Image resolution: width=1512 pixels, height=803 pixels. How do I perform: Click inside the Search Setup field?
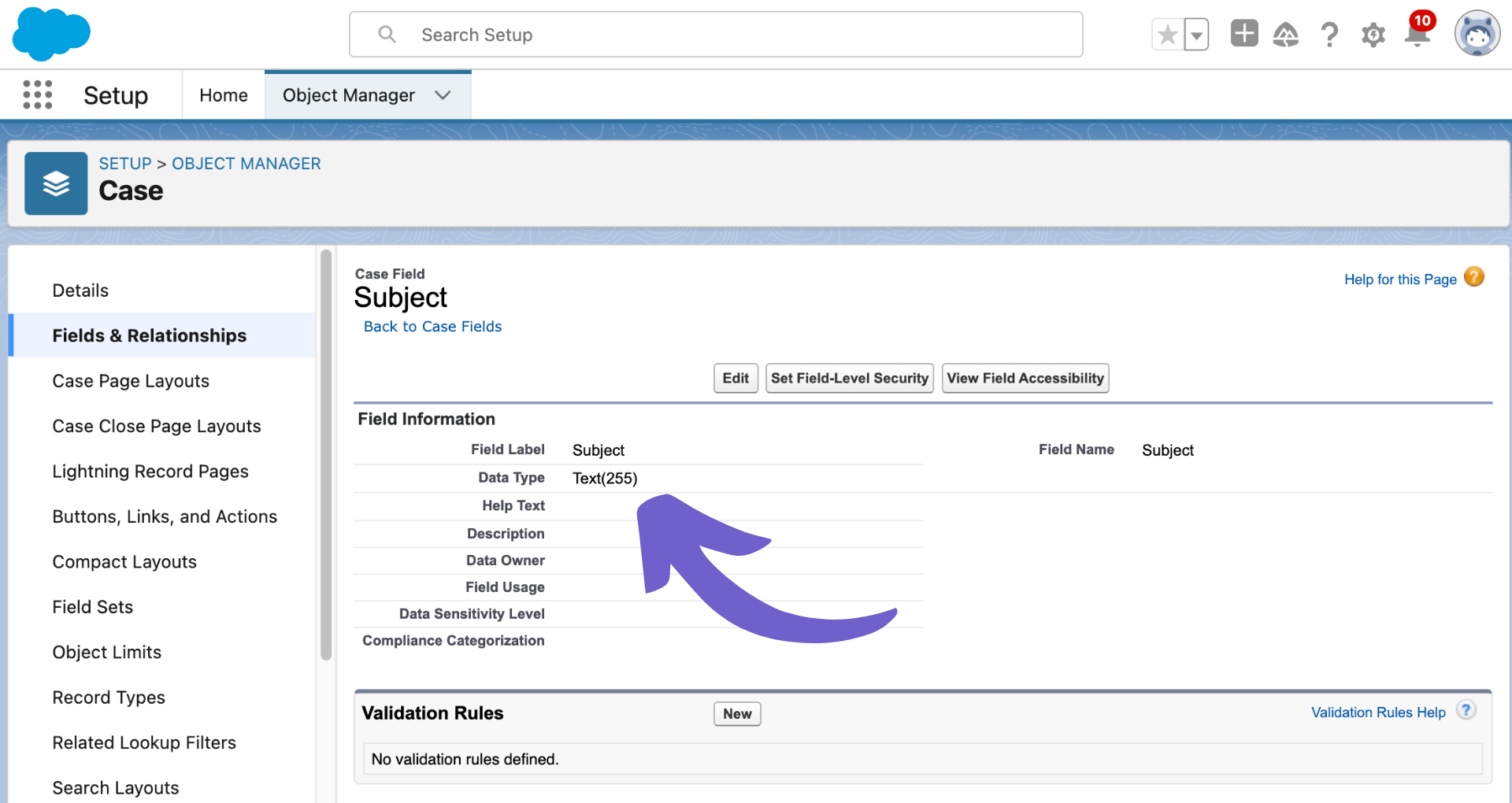click(x=715, y=34)
